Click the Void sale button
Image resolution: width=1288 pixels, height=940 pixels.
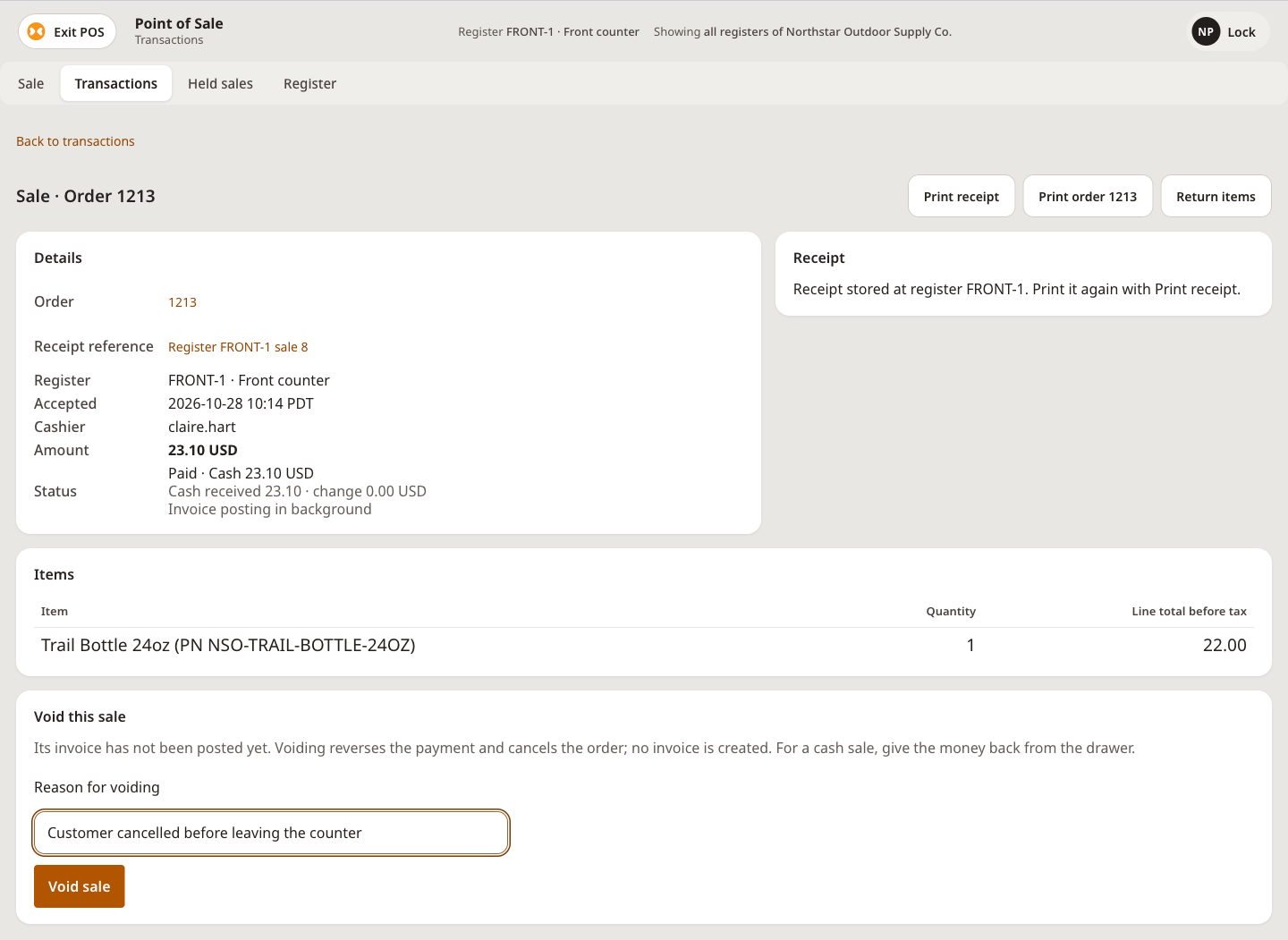coord(80,886)
